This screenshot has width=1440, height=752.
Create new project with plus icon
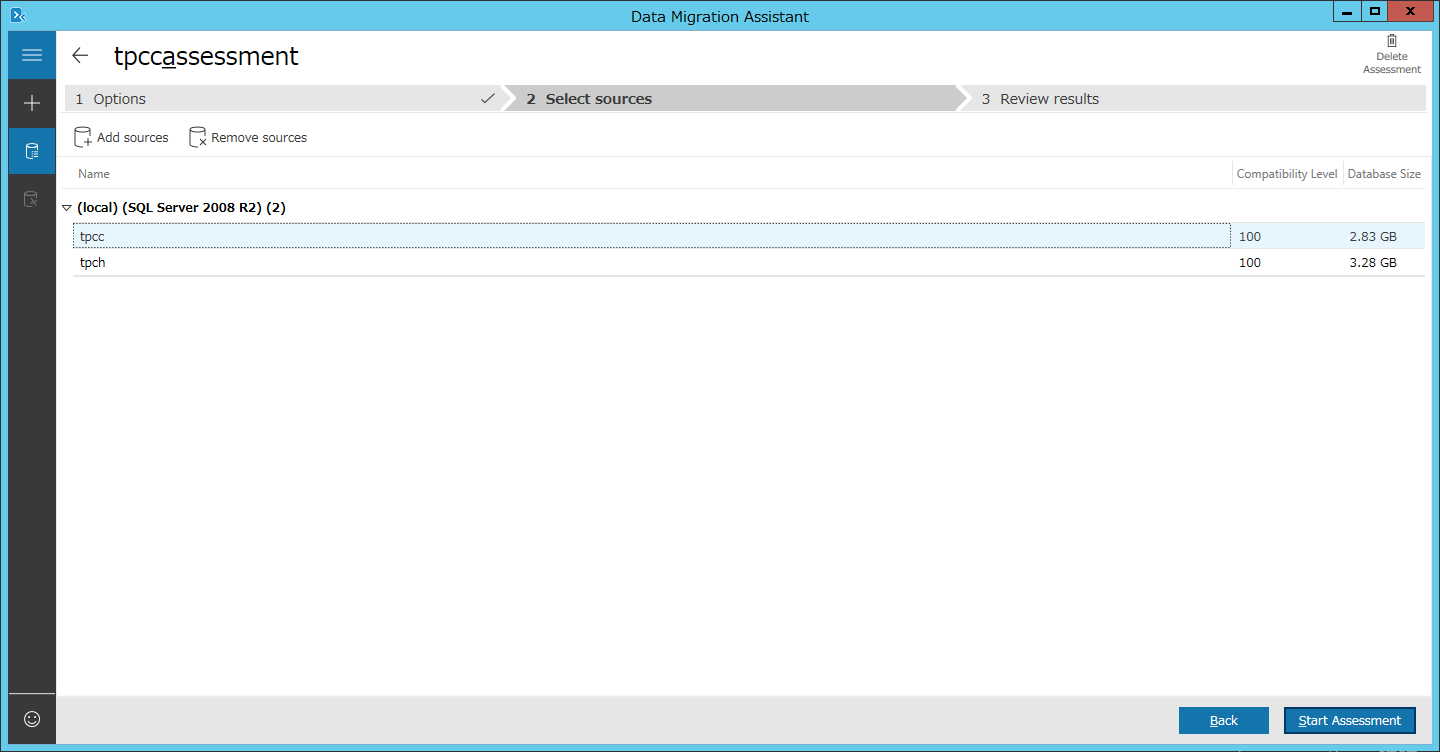pos(32,103)
